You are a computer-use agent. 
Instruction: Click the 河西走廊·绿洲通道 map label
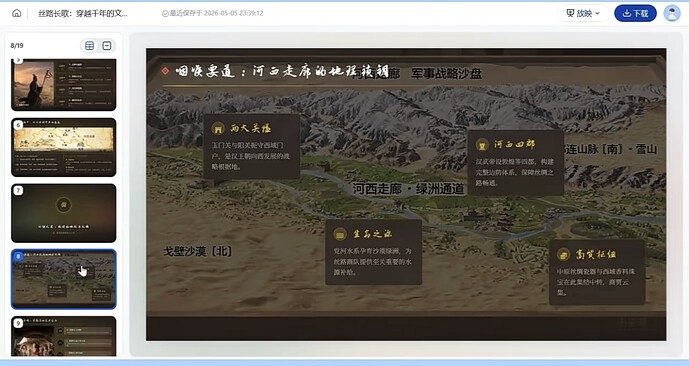point(408,189)
